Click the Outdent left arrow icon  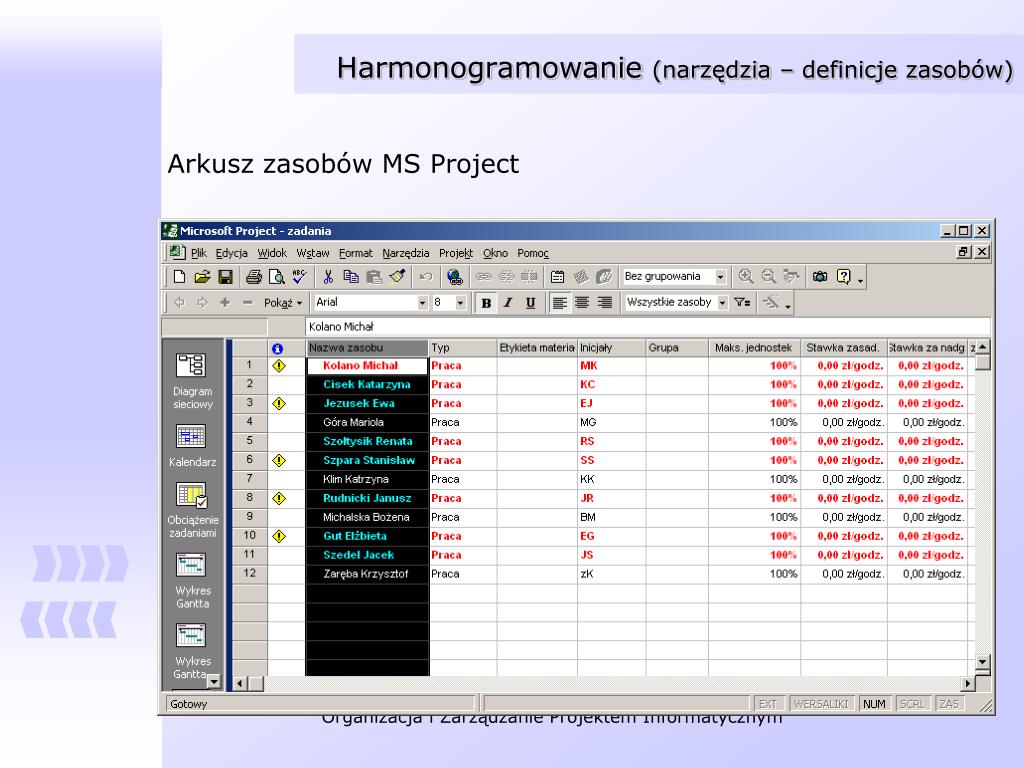coord(180,302)
